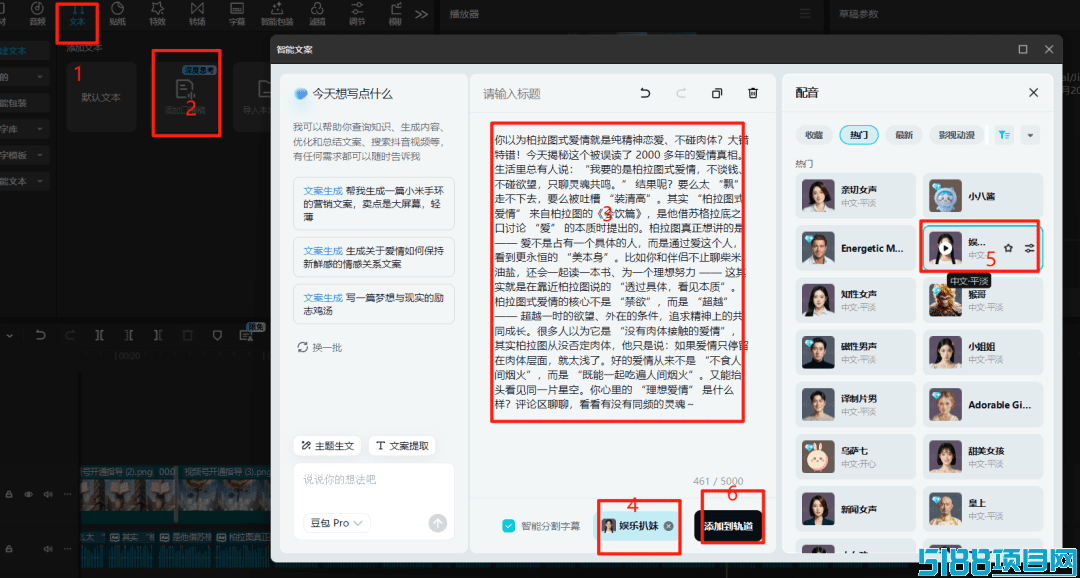Preview the selected 娱乐扒妹 voice play button

tap(946, 248)
